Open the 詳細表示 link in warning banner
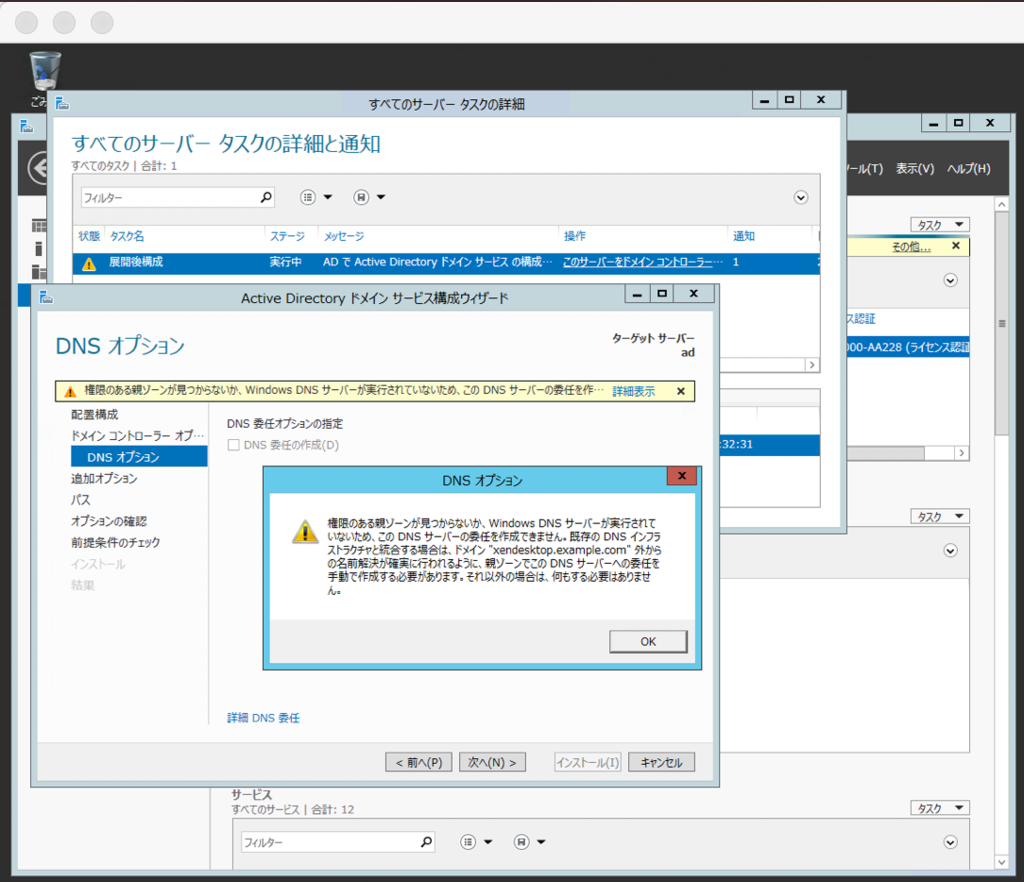 [x=633, y=391]
